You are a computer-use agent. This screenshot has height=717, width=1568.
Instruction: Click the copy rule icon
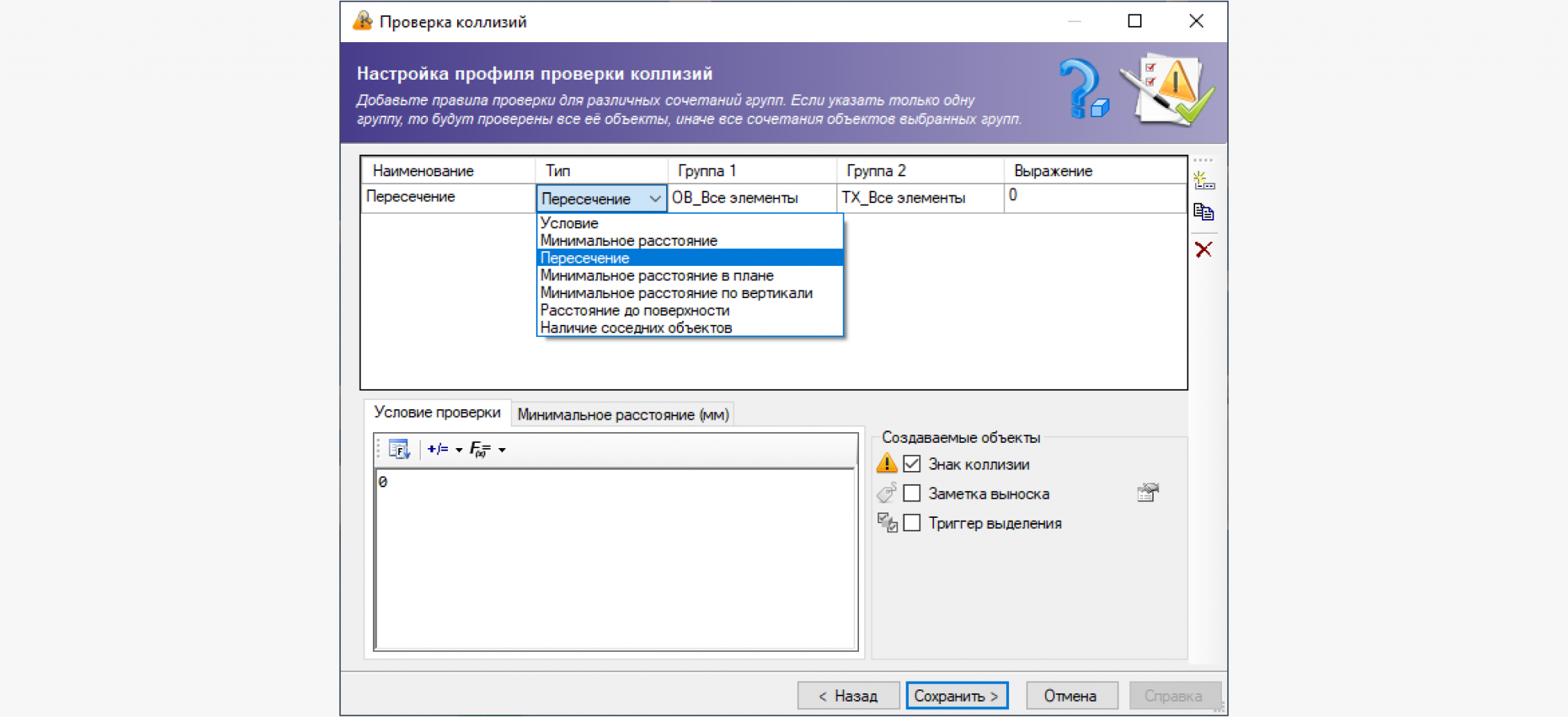[1204, 212]
